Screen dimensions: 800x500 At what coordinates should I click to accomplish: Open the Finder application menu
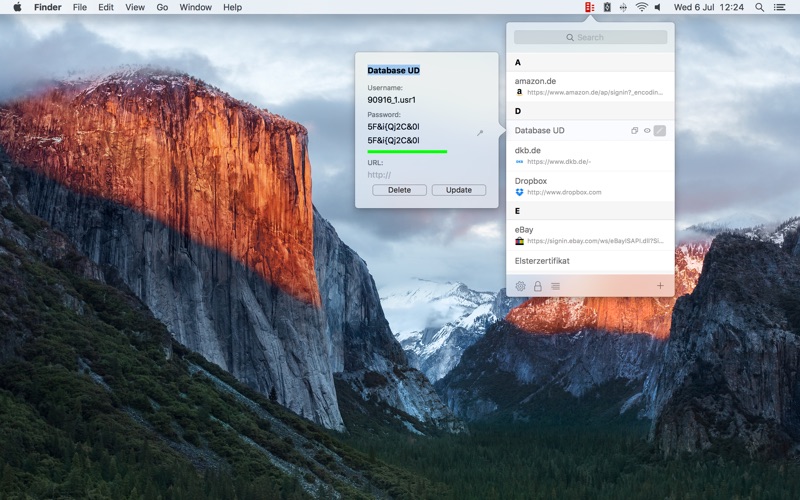[x=47, y=7]
